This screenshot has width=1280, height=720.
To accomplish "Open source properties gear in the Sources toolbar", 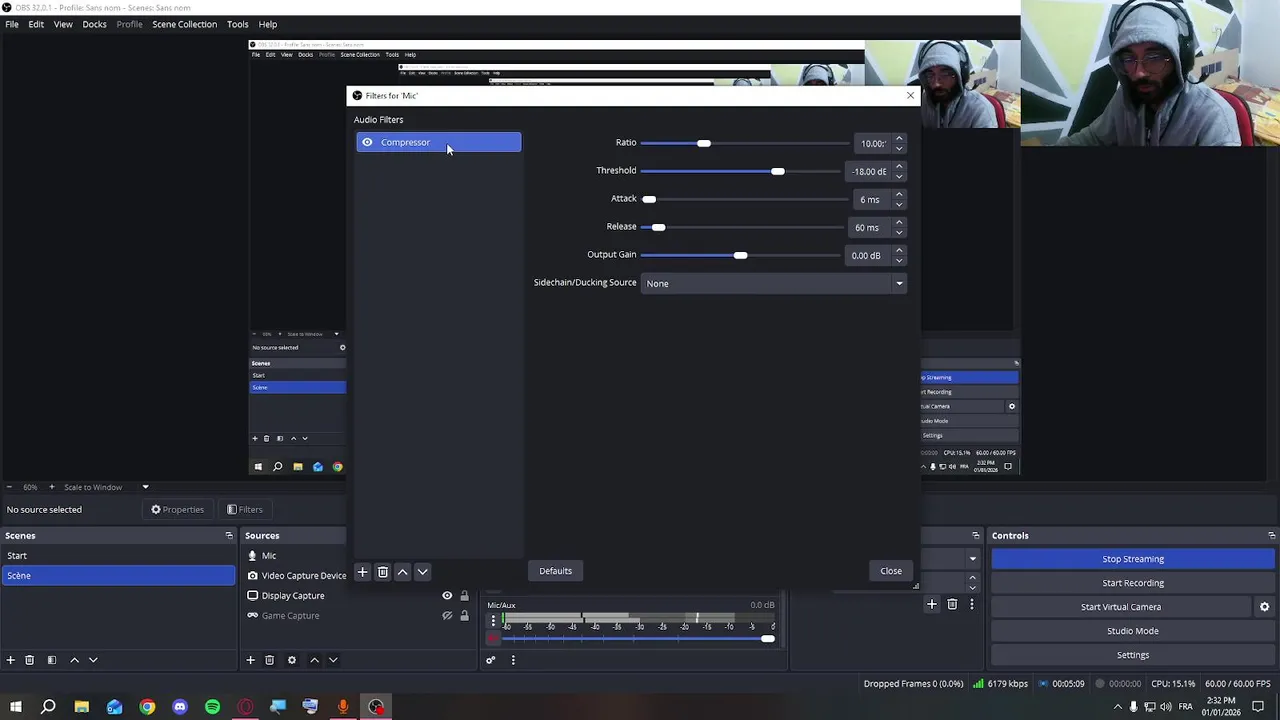I will pyautogui.click(x=291, y=660).
